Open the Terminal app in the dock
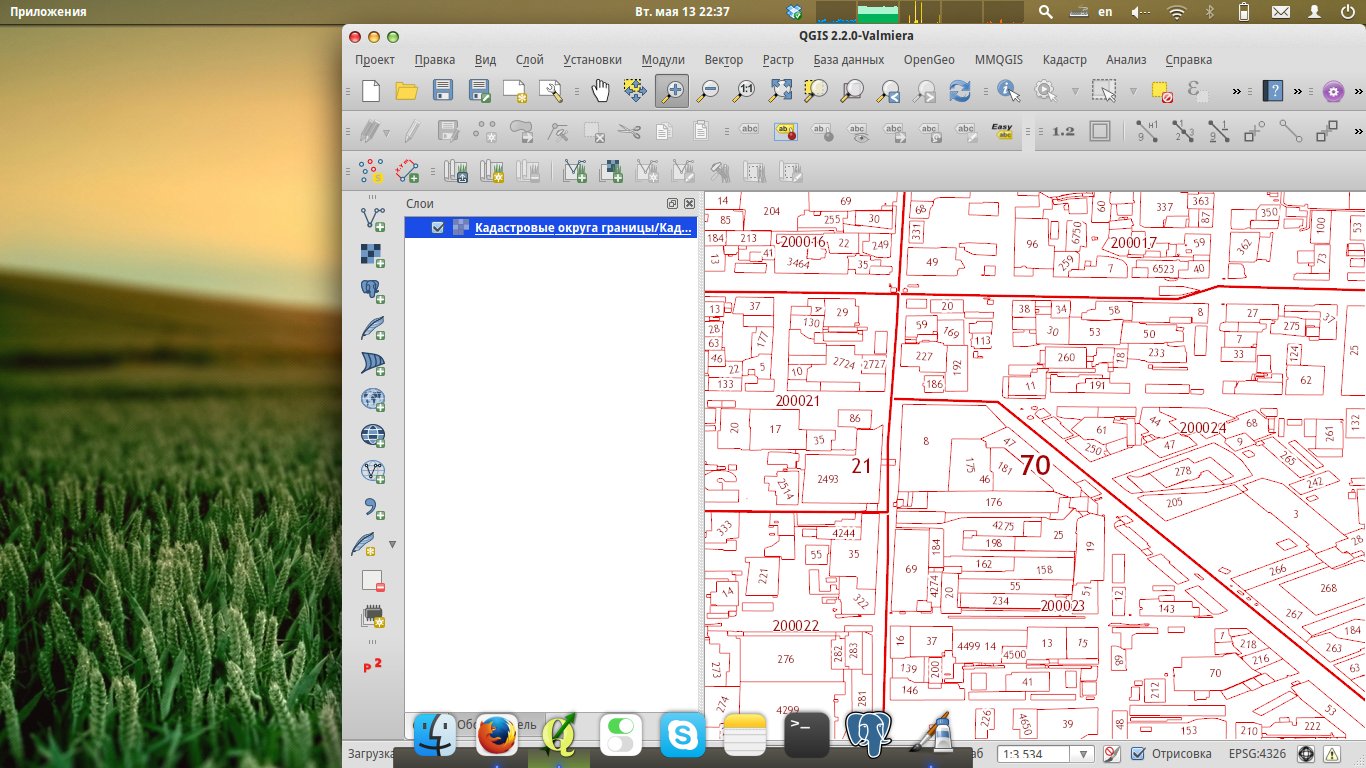This screenshot has height=768, width=1366. point(806,736)
